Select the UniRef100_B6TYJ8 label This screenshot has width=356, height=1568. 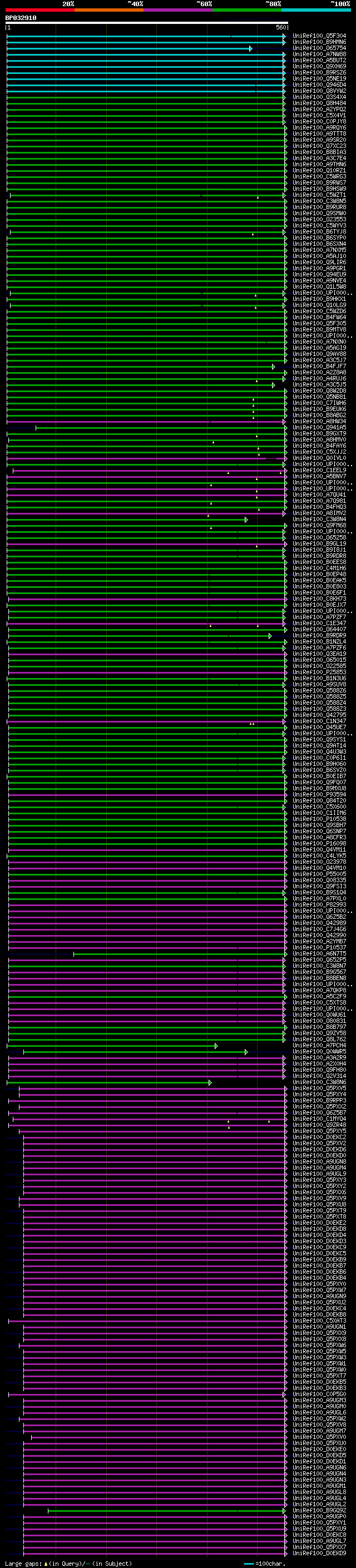[319, 231]
